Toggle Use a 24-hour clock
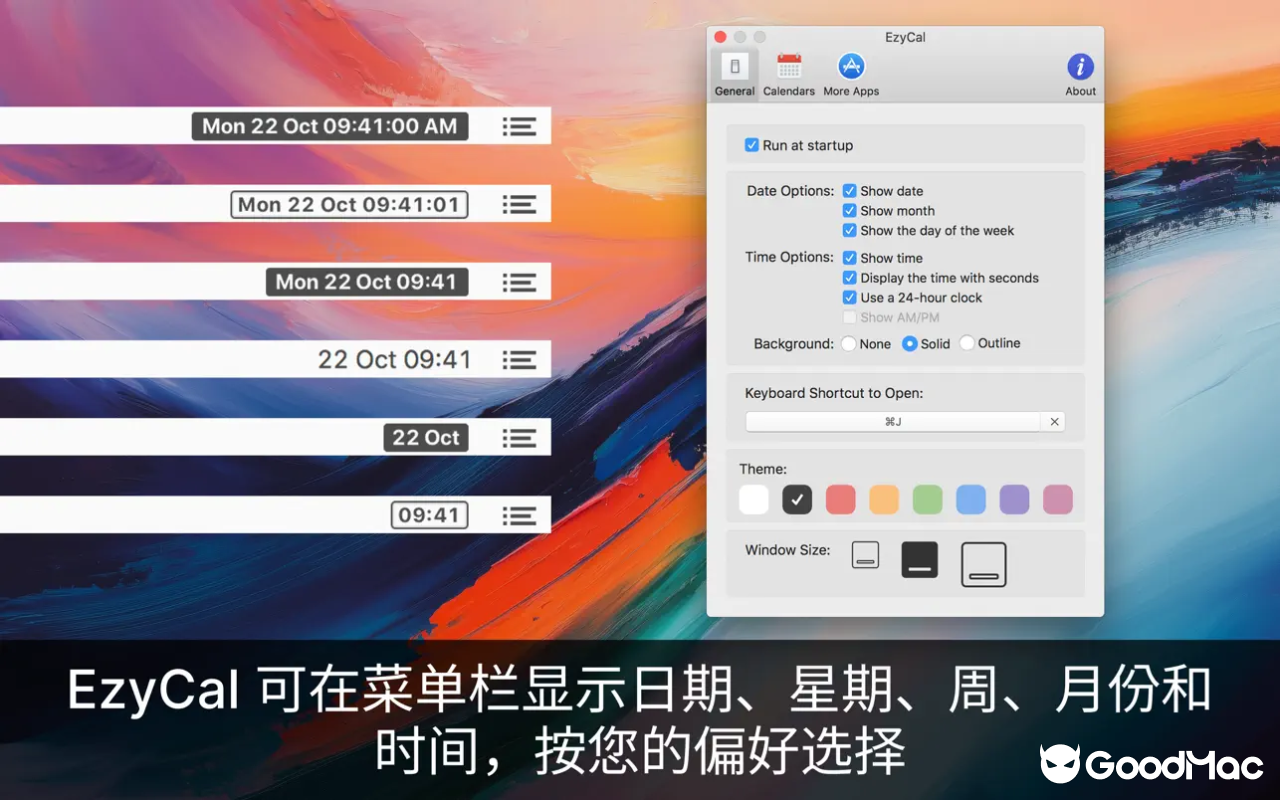 849,298
